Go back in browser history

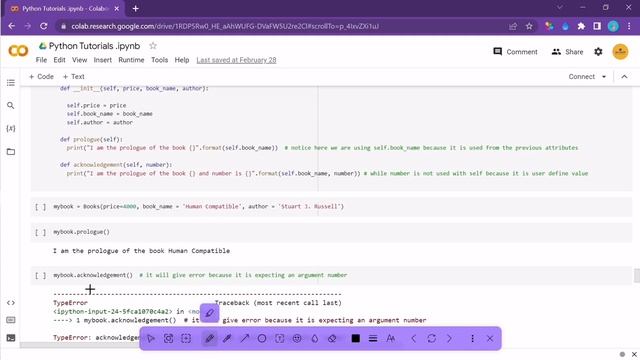point(11,26)
